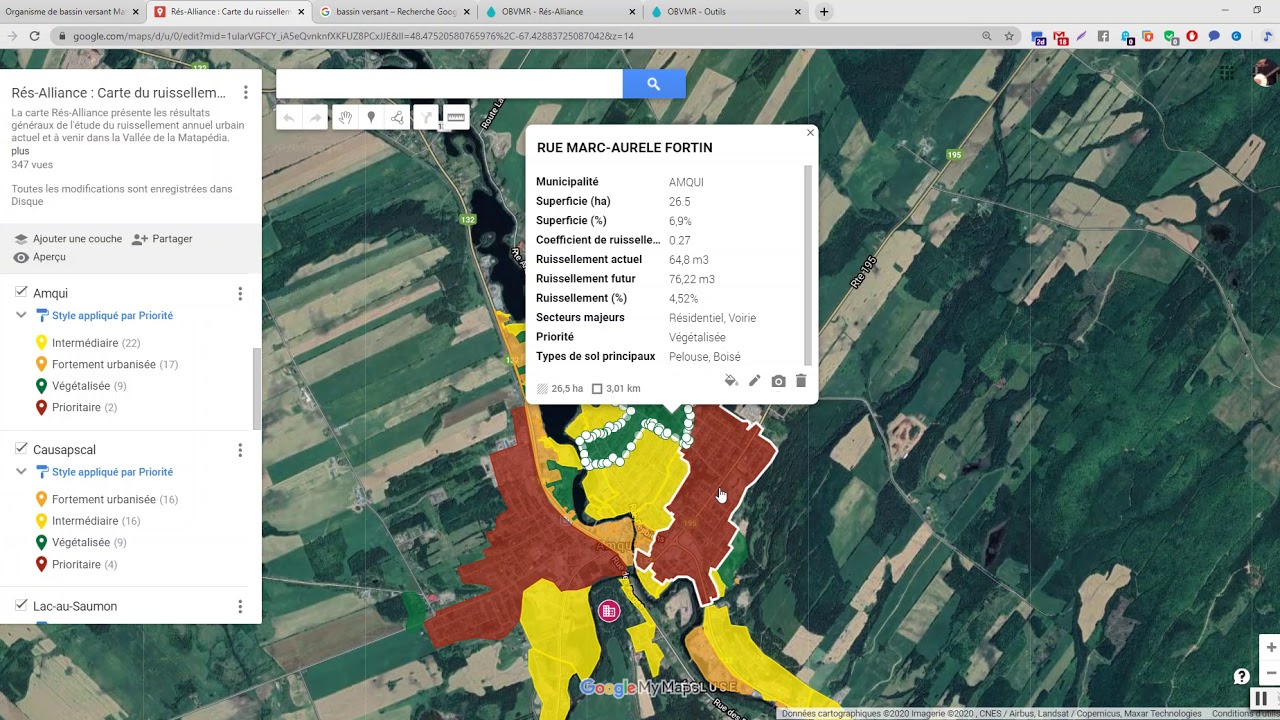Reload the current page

pyautogui.click(x=35, y=36)
